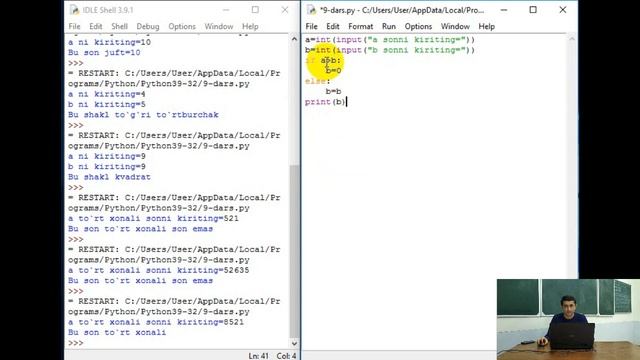Open Options menu in 9-dars.py editor
640x360 pixels.
[418, 27]
